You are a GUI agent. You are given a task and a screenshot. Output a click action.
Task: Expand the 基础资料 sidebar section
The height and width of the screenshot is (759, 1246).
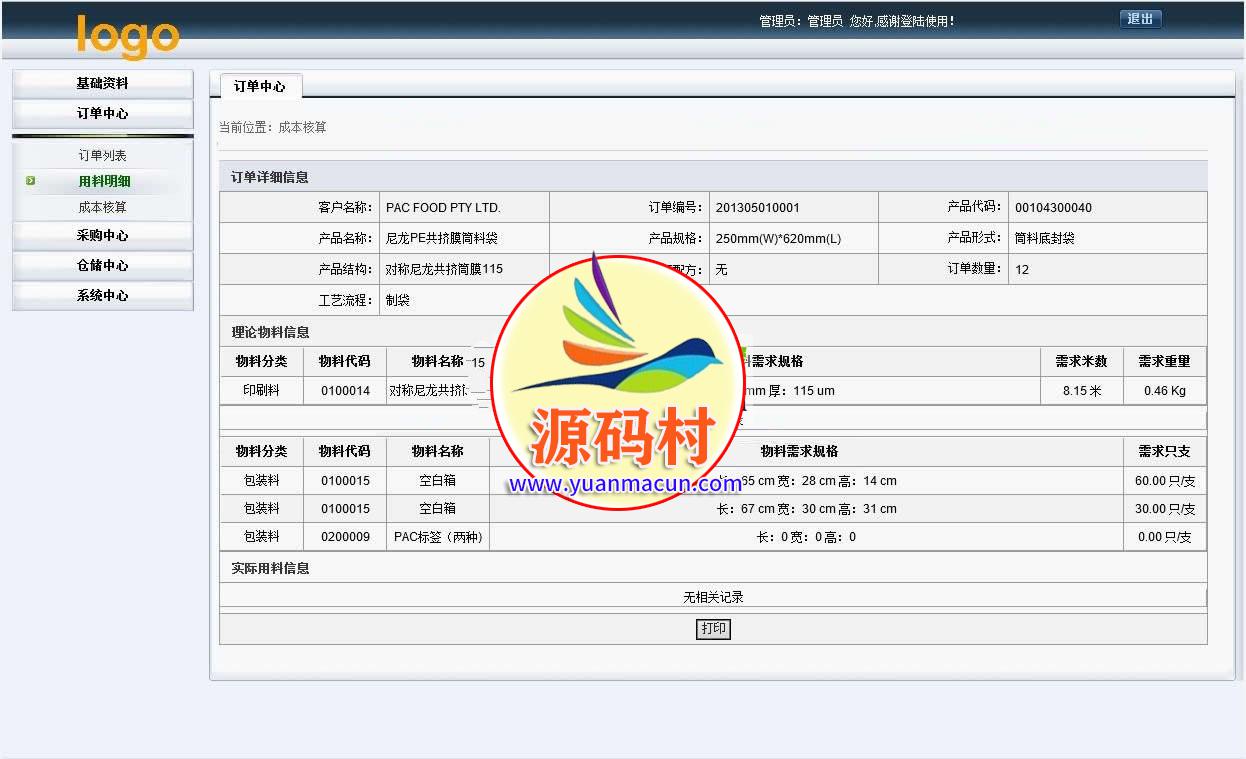tap(102, 84)
